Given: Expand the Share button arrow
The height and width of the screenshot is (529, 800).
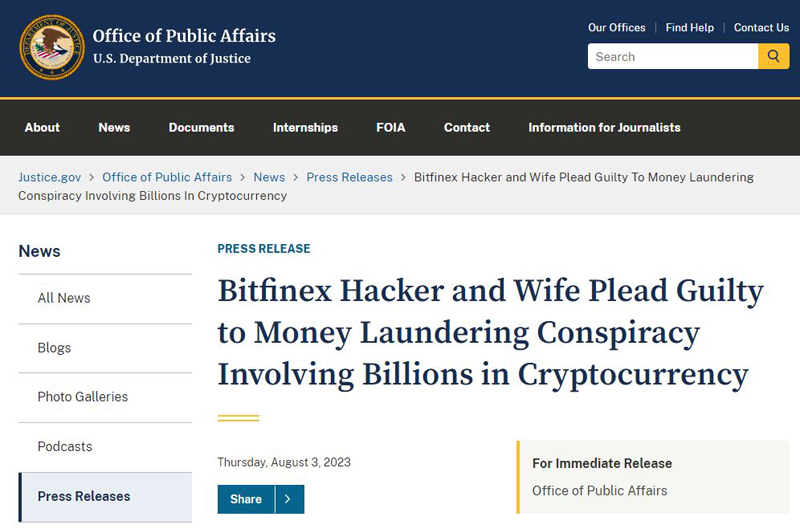Looking at the screenshot, I should tap(289, 499).
